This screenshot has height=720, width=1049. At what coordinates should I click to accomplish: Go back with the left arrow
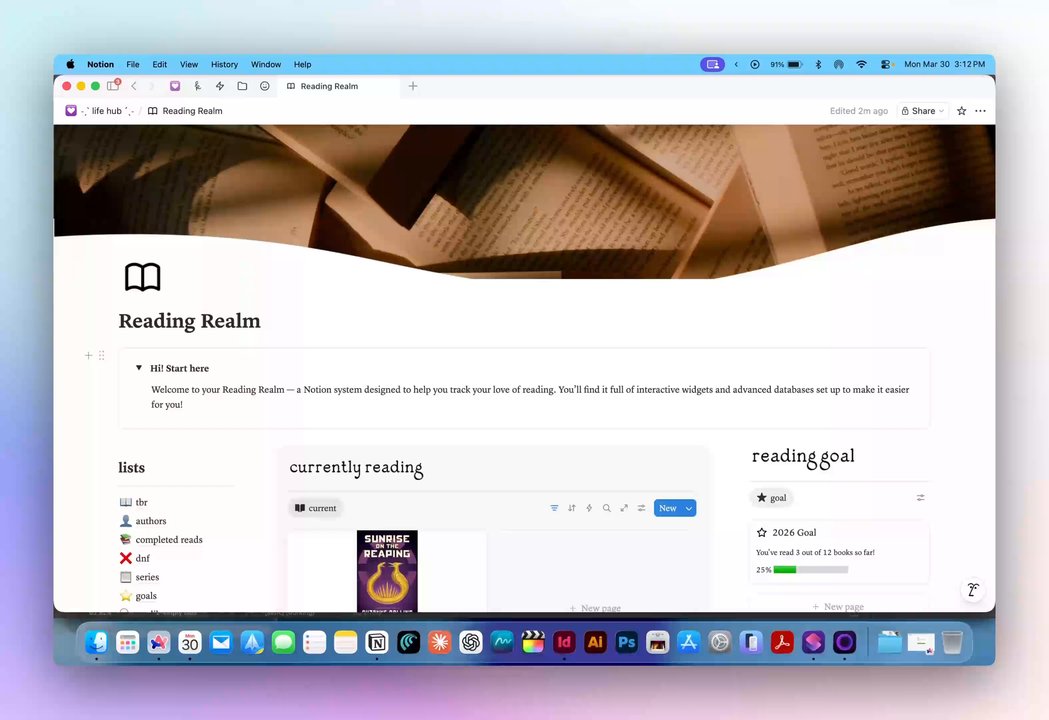[x=134, y=86]
